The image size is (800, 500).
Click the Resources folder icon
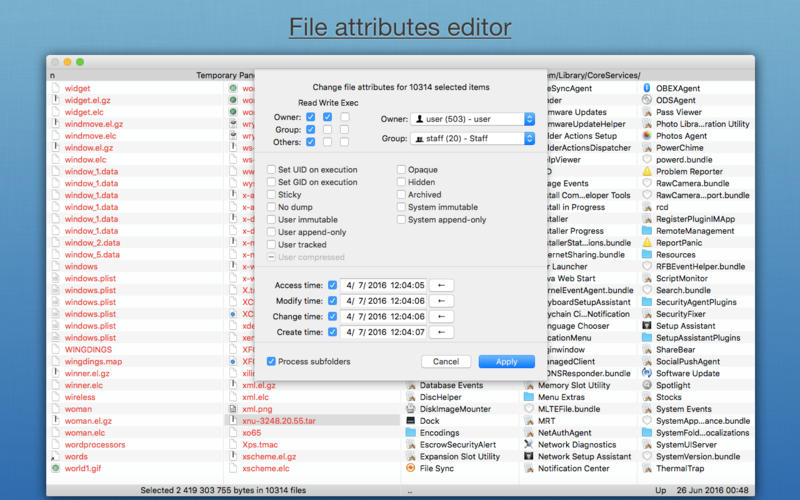647,254
